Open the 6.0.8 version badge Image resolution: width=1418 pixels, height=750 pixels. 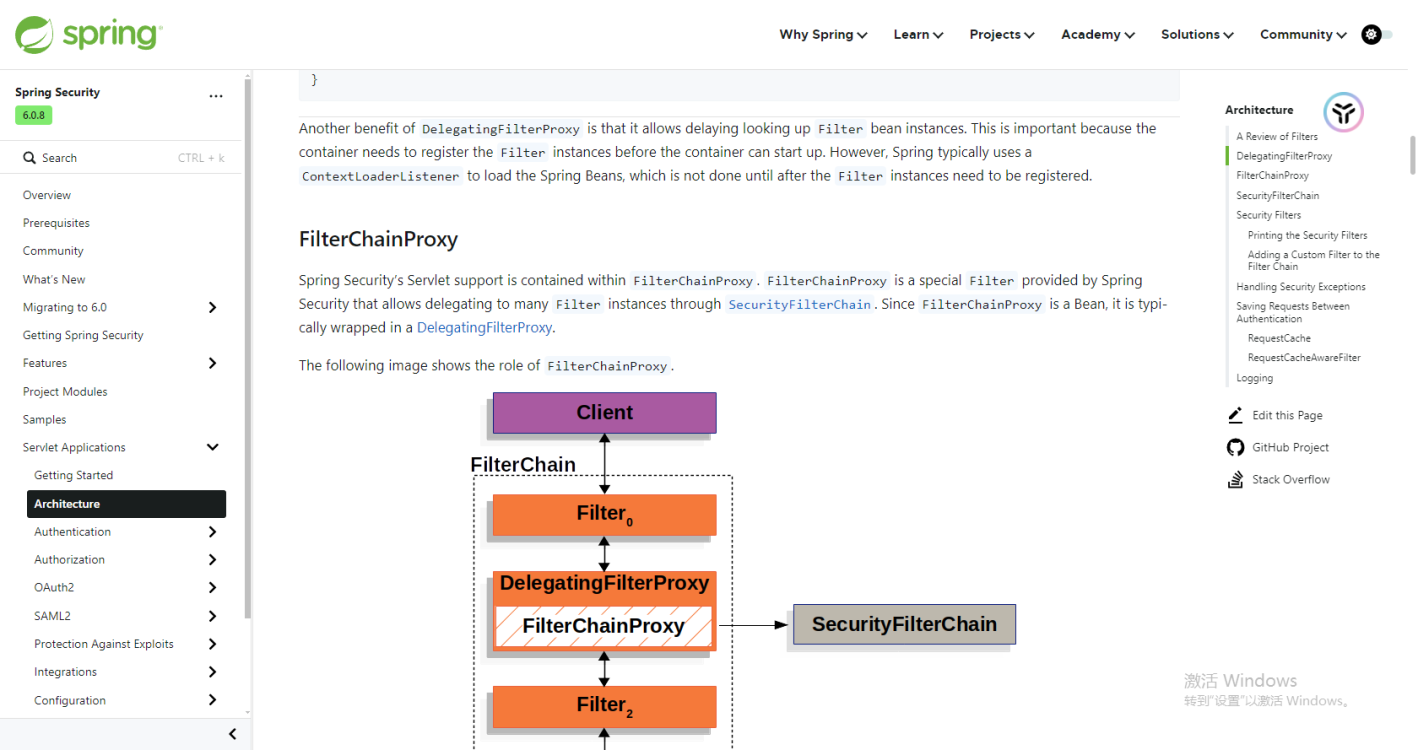point(33,115)
